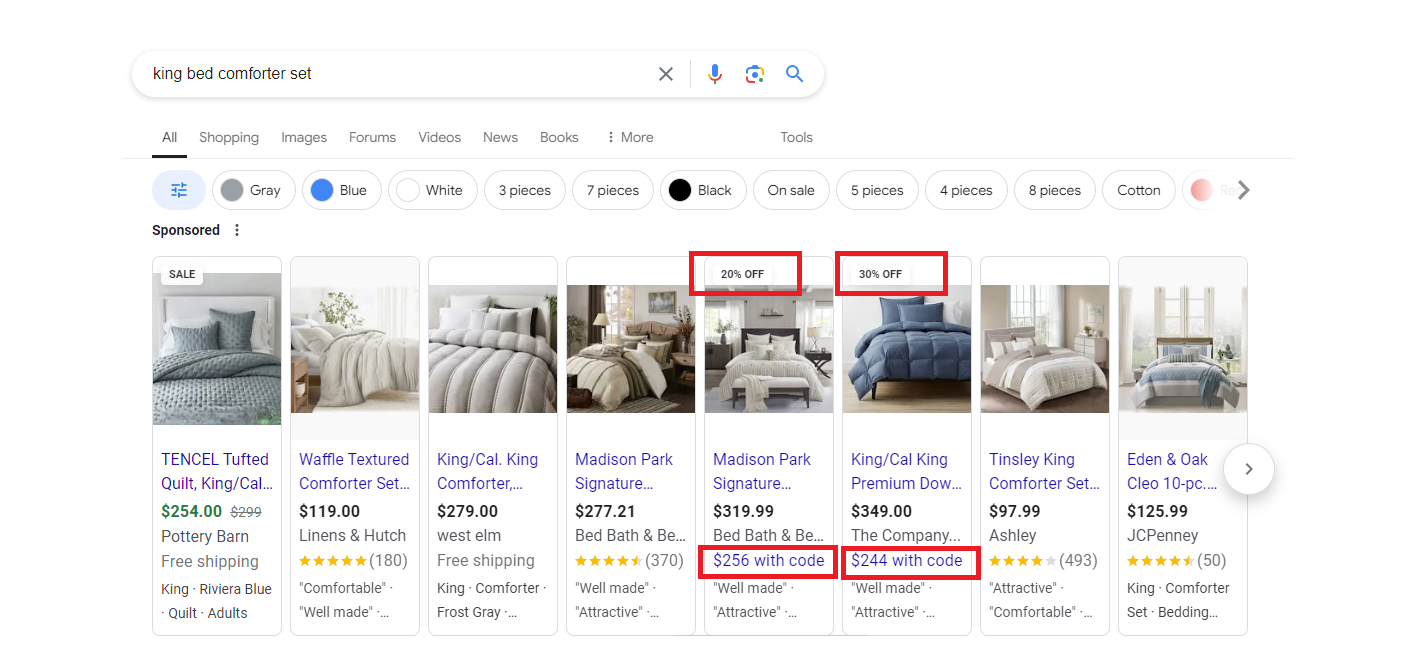Toggle the 3 pieces filter
Screen dimensions: 1416x672
524,189
